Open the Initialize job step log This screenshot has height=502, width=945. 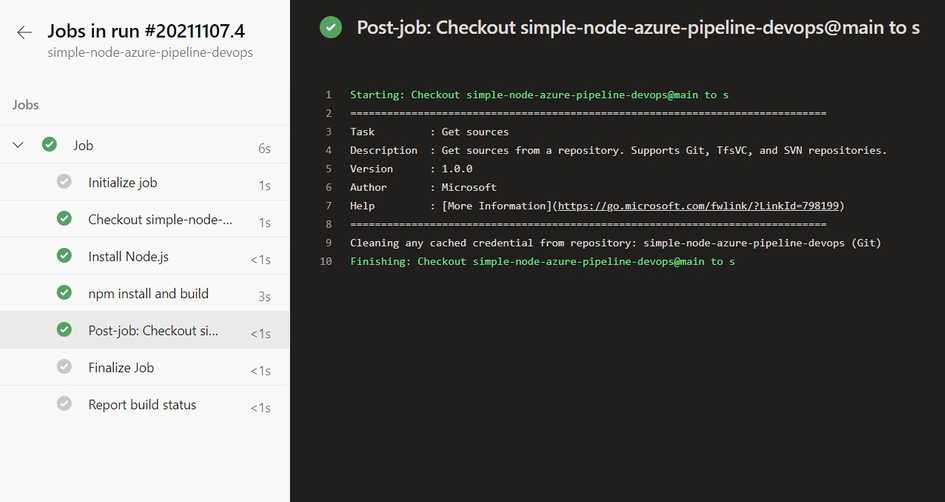(145, 183)
